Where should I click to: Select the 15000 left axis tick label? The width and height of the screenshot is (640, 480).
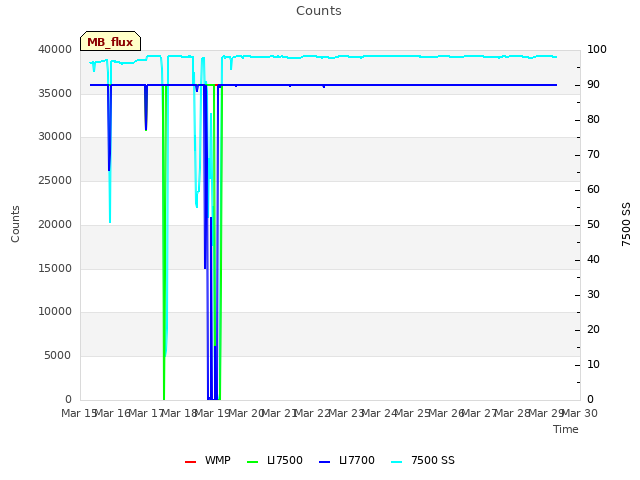pos(55,268)
